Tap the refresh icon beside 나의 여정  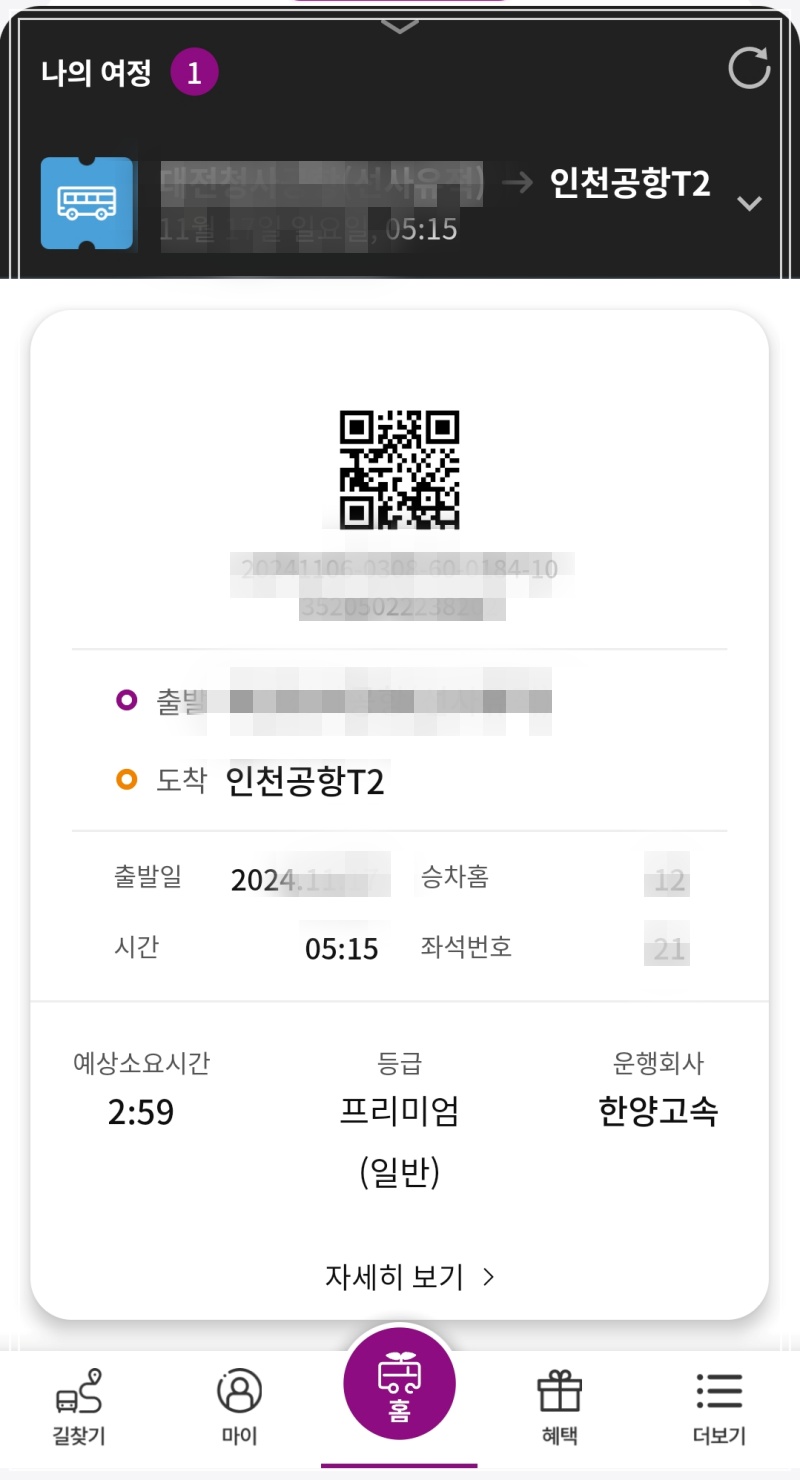(749, 69)
